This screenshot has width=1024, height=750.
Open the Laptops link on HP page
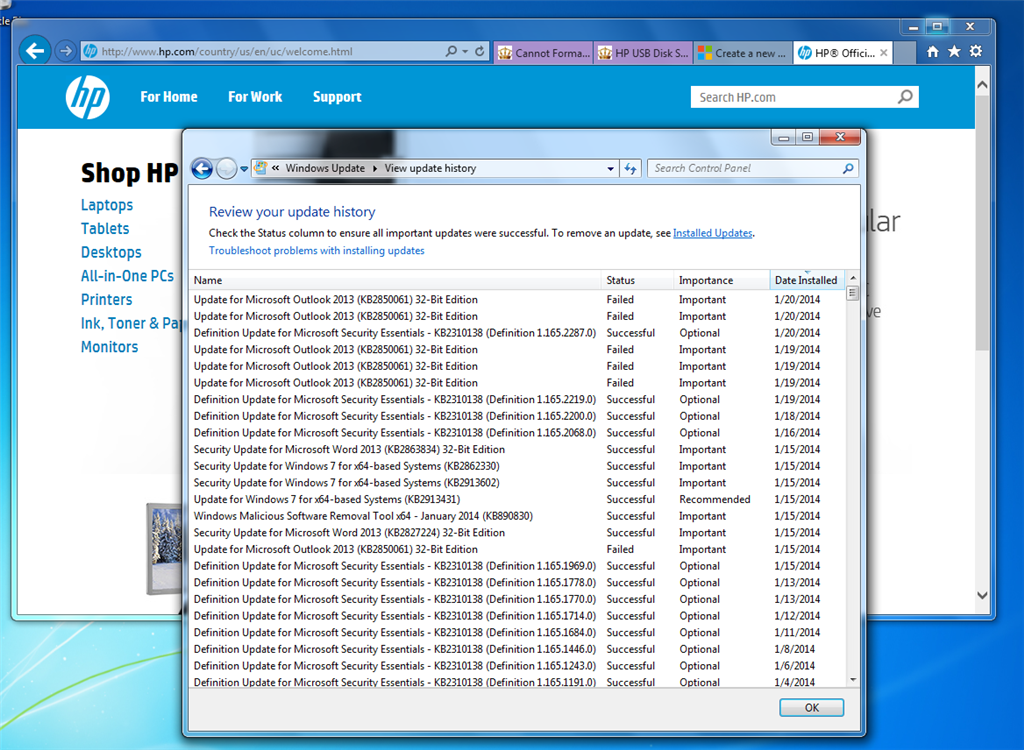click(x=106, y=205)
